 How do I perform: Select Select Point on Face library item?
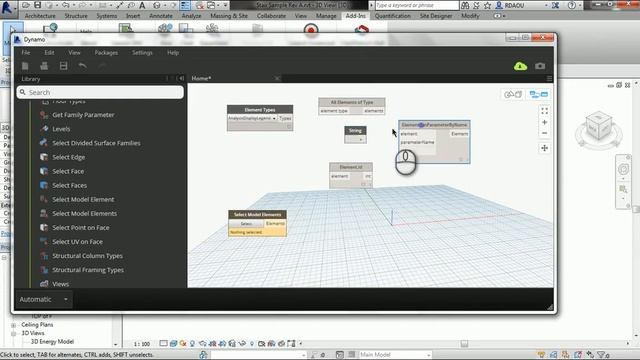coord(81,228)
